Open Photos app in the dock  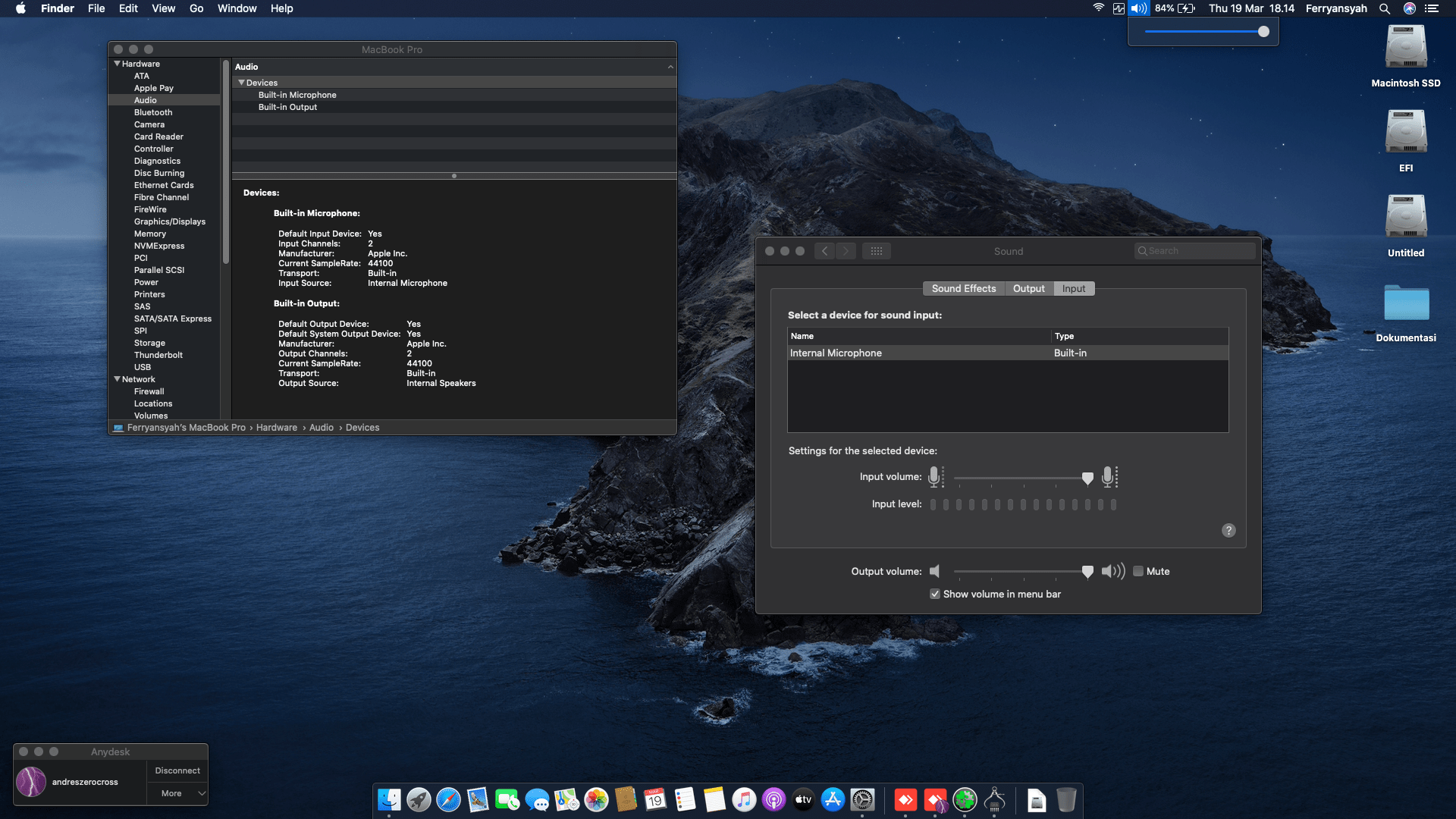(x=596, y=799)
